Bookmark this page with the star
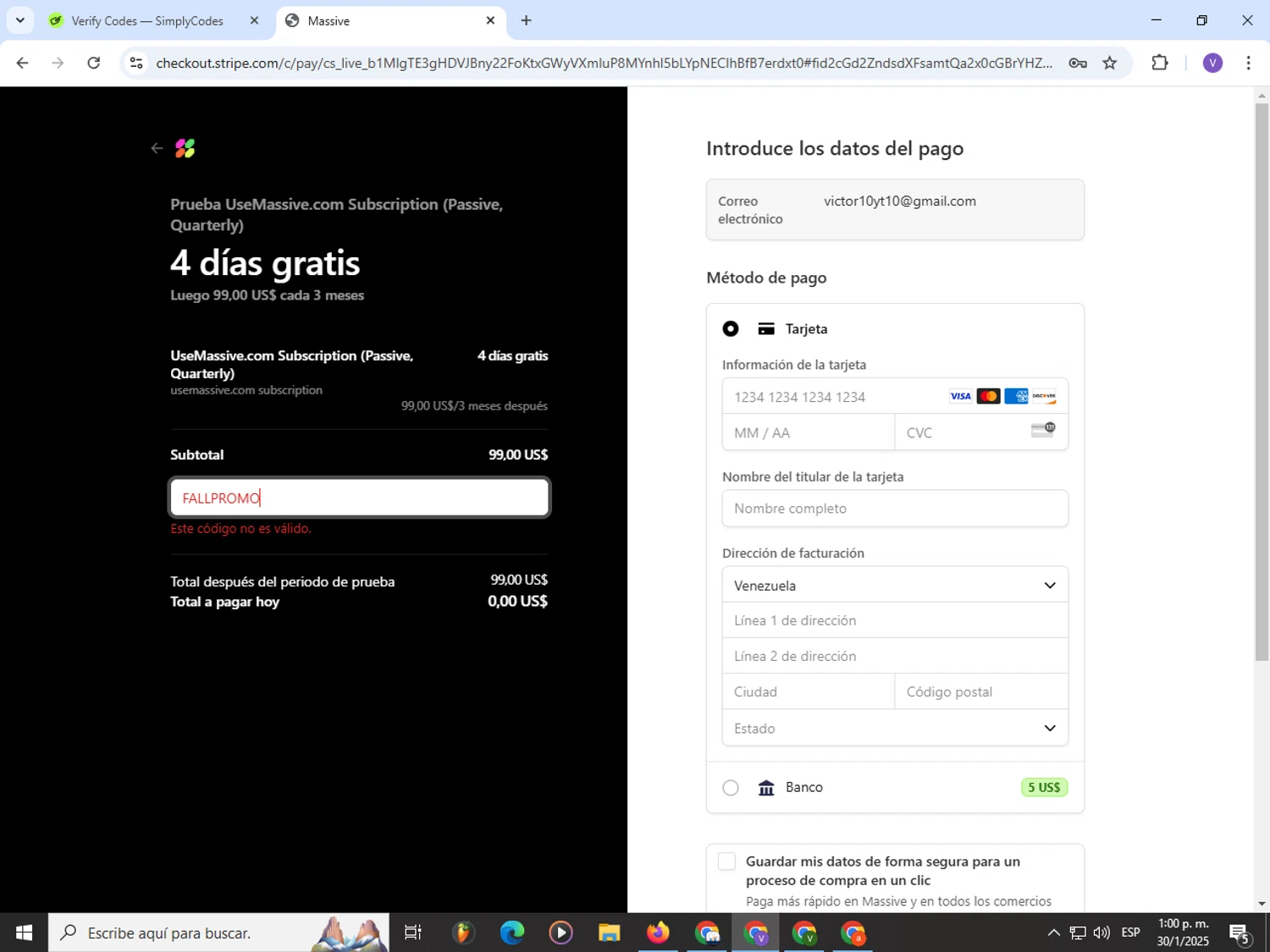Viewport: 1270px width, 952px height. click(1110, 63)
